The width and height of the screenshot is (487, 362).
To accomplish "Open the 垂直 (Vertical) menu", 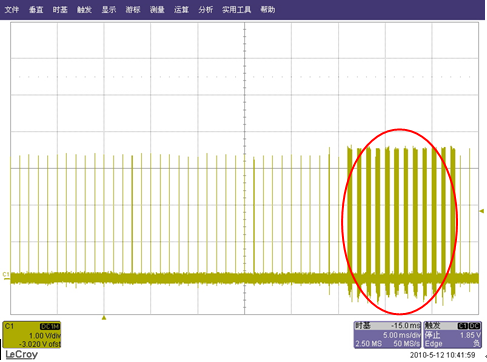I will [36, 10].
